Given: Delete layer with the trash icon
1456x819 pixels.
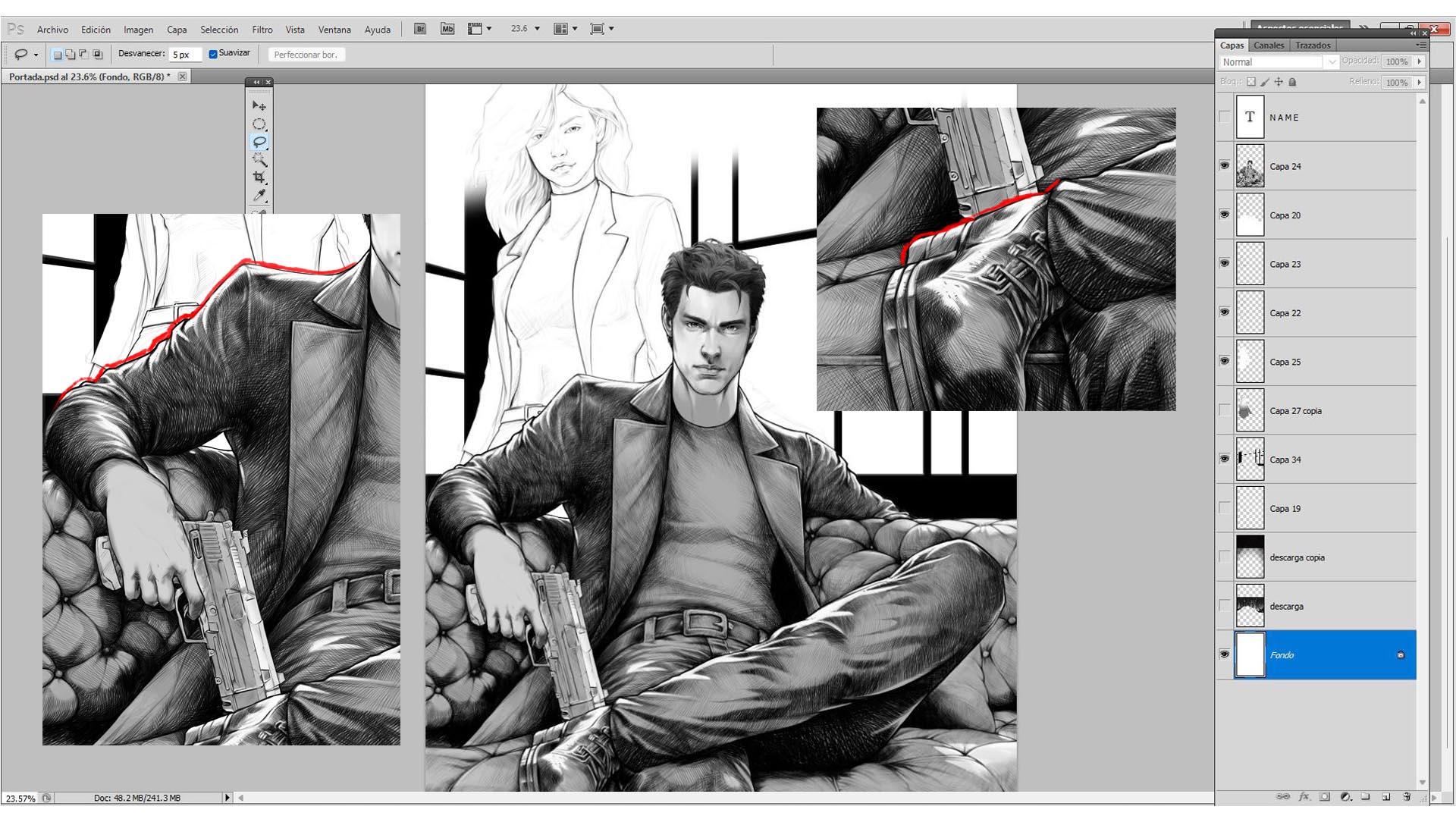Looking at the screenshot, I should tap(1407, 796).
